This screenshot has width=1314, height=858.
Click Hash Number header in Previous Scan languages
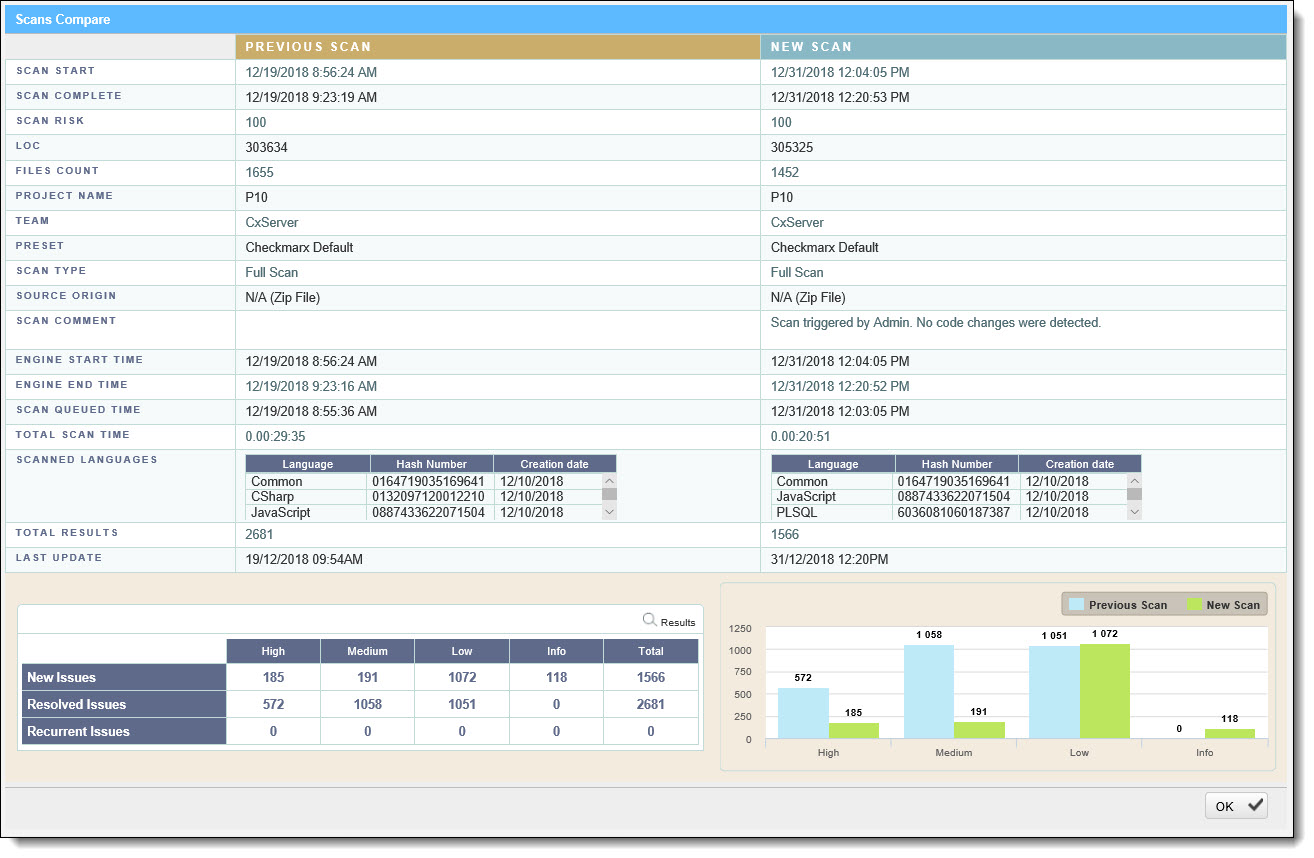point(431,464)
